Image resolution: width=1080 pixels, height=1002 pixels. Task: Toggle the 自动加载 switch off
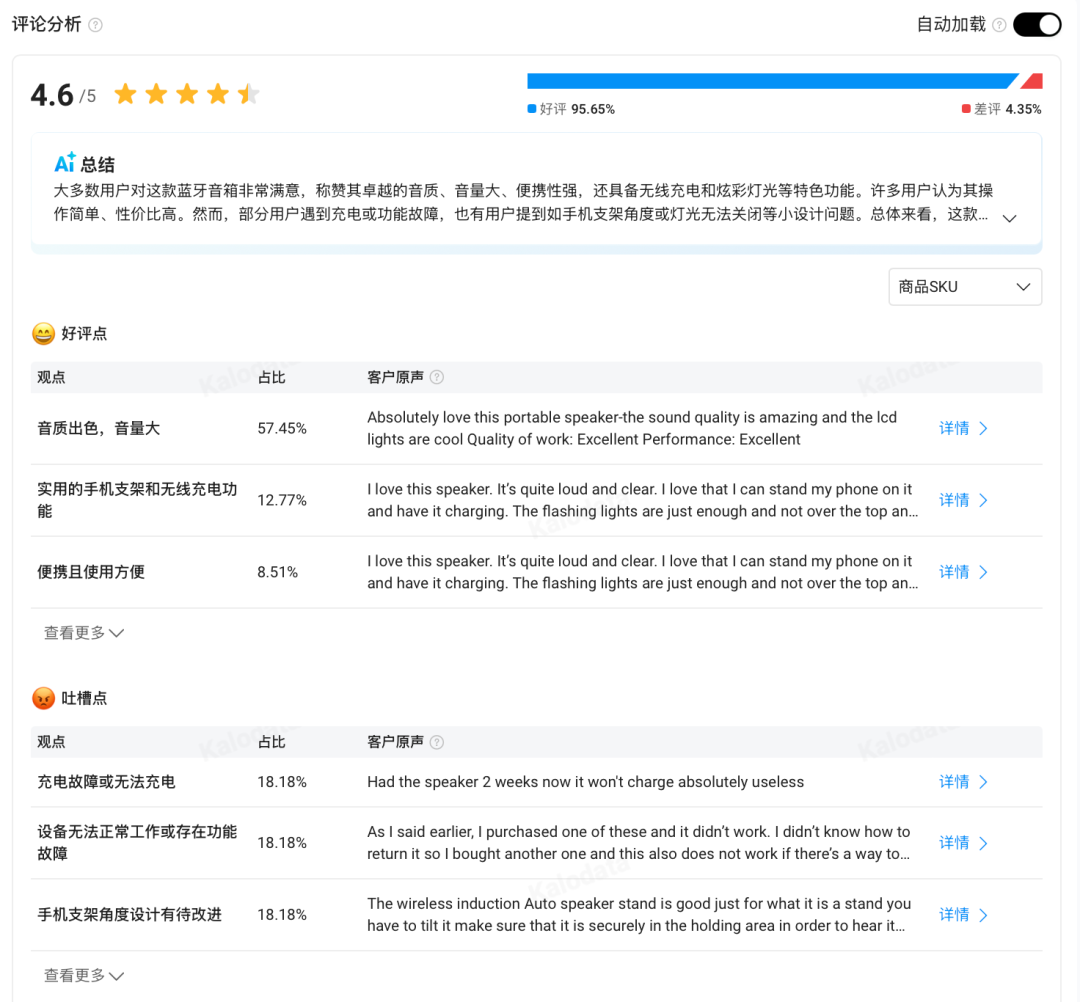pos(1037,23)
